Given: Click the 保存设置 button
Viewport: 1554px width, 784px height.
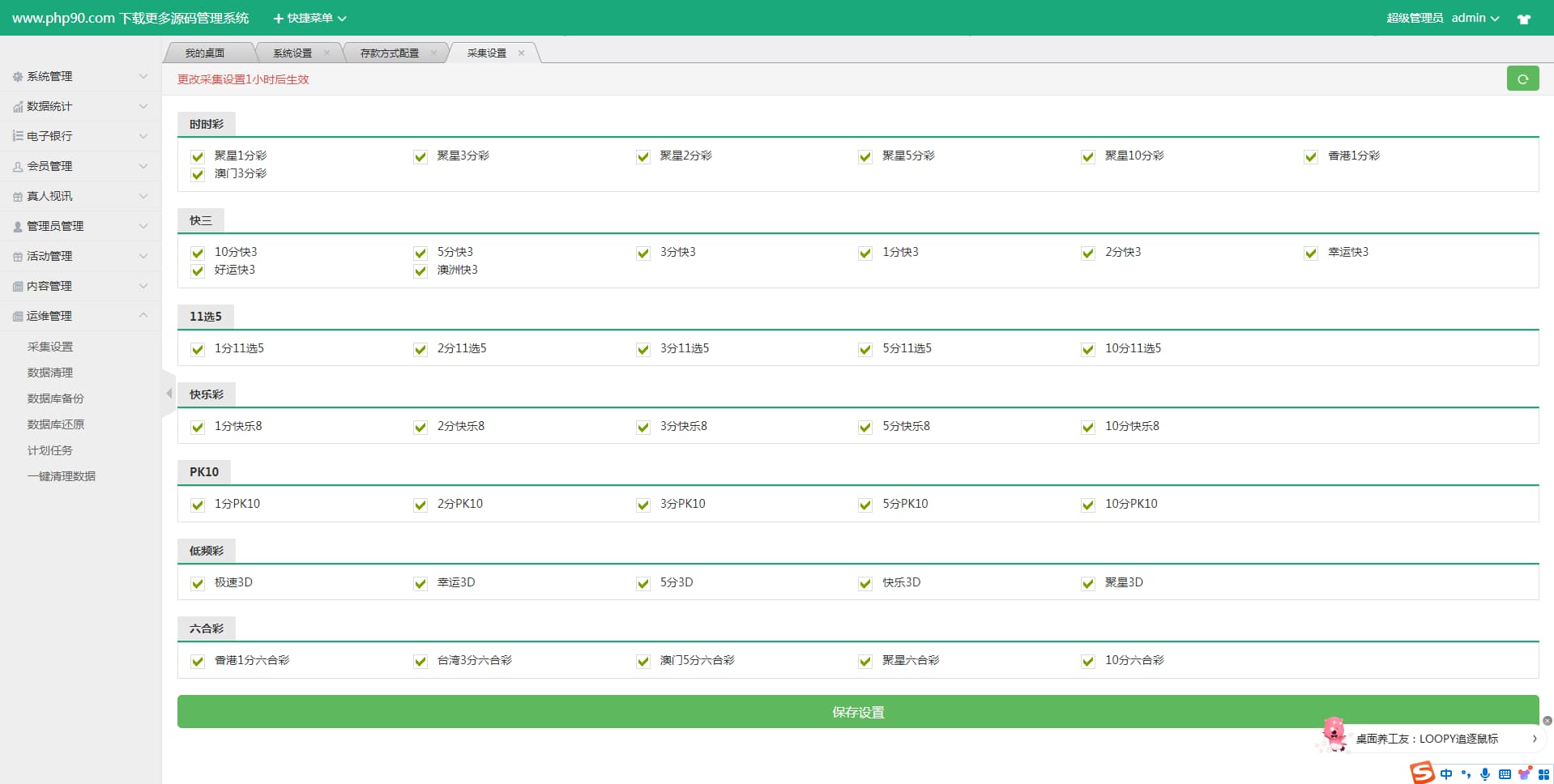Looking at the screenshot, I should [857, 712].
